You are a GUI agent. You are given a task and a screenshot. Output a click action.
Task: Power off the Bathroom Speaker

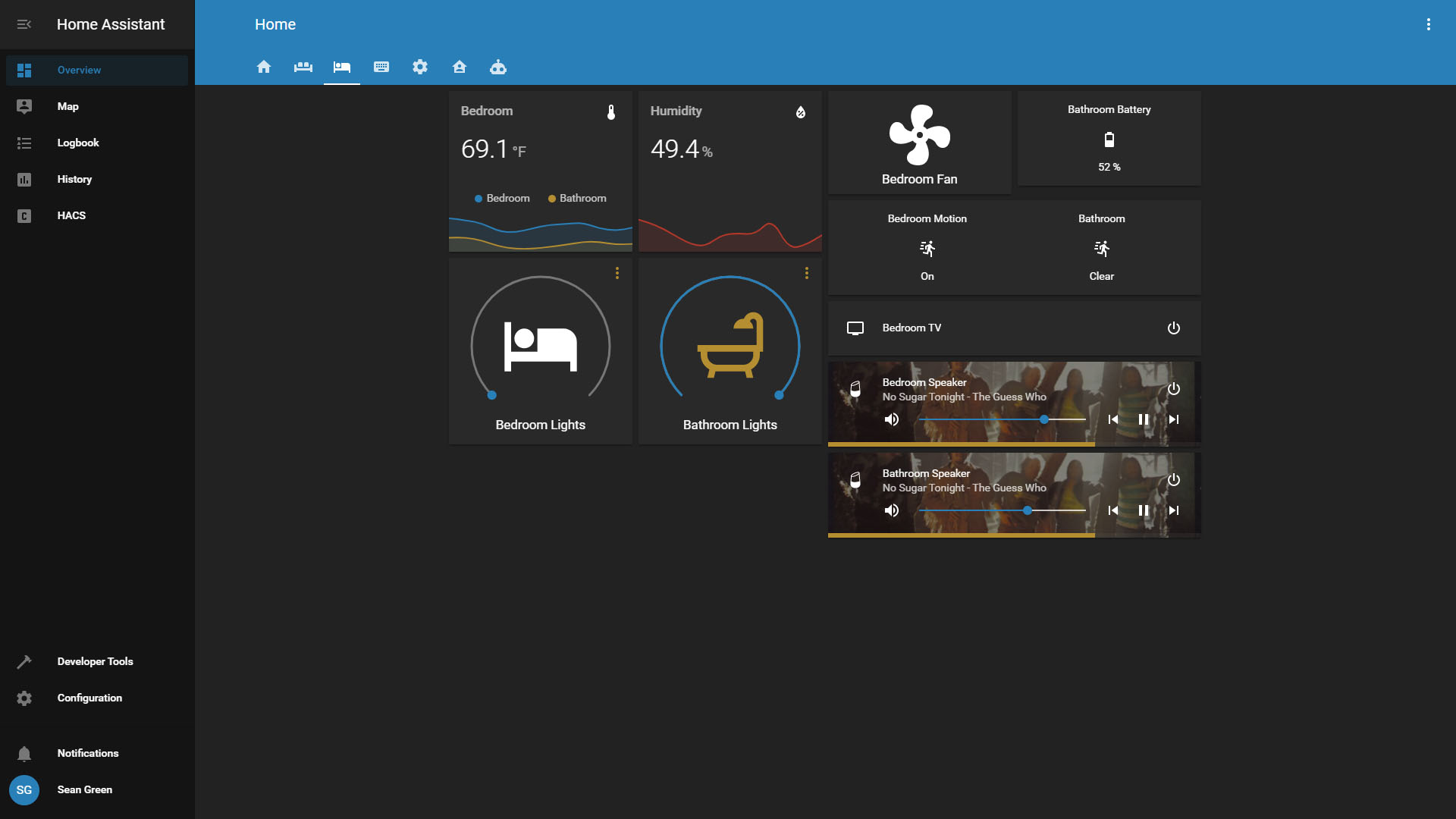click(1174, 480)
